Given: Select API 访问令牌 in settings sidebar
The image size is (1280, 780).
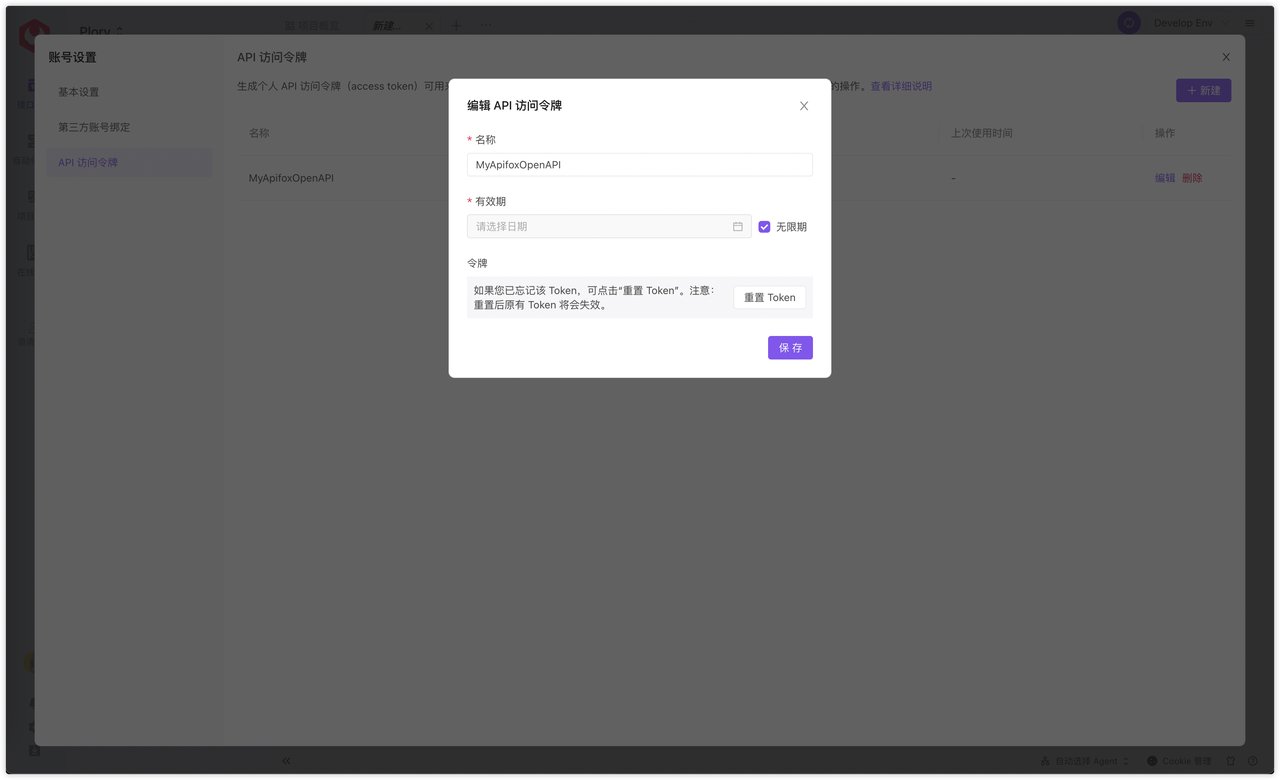Looking at the screenshot, I should 129,162.
